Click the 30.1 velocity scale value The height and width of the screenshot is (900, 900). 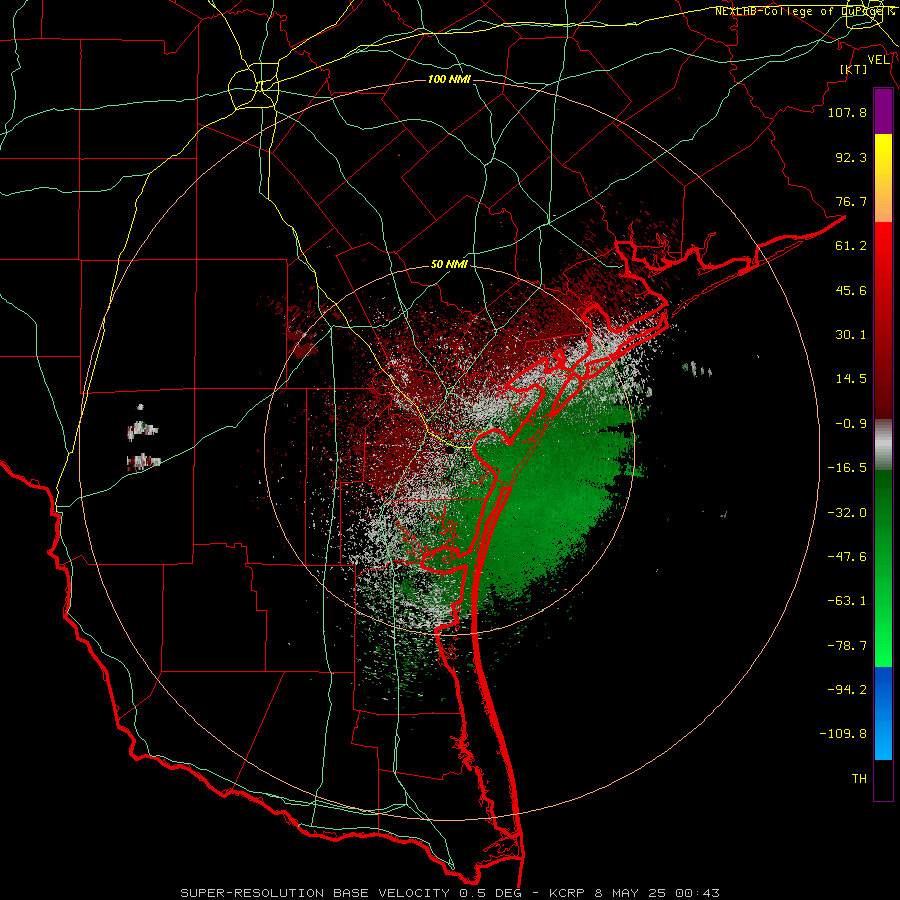tap(851, 335)
